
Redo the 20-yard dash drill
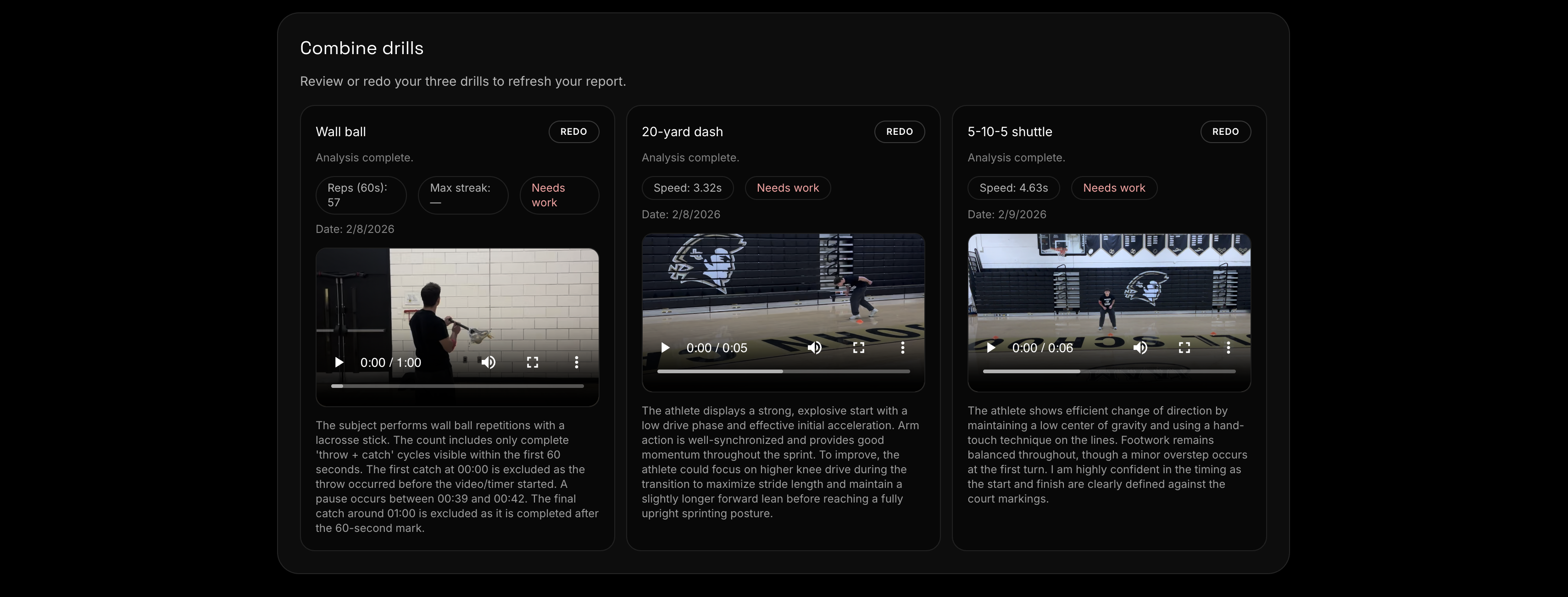tap(899, 132)
